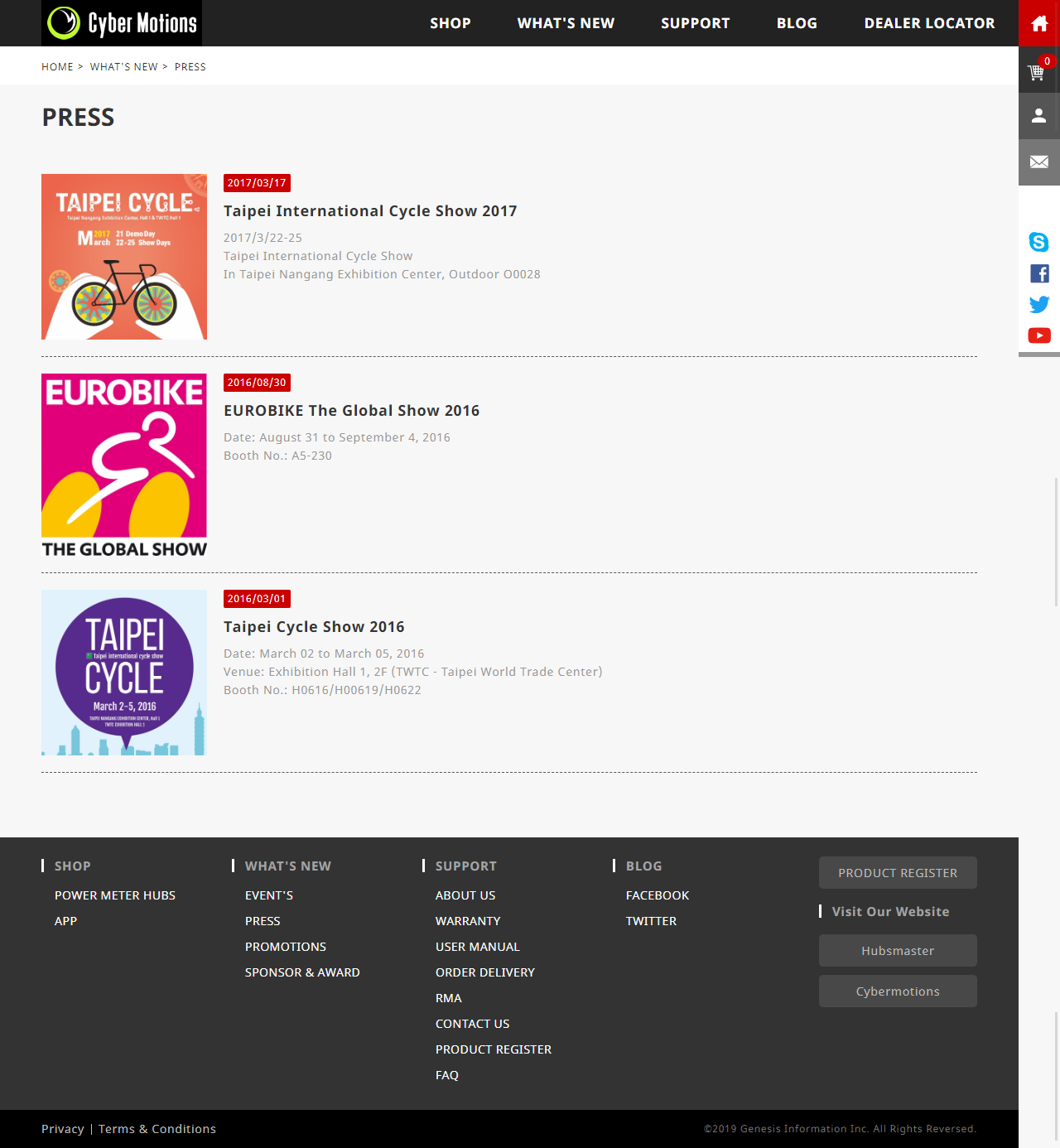Screen dimensions: 1060x1148
Task: Open the Terms & Conditions link
Action: click(x=157, y=1129)
